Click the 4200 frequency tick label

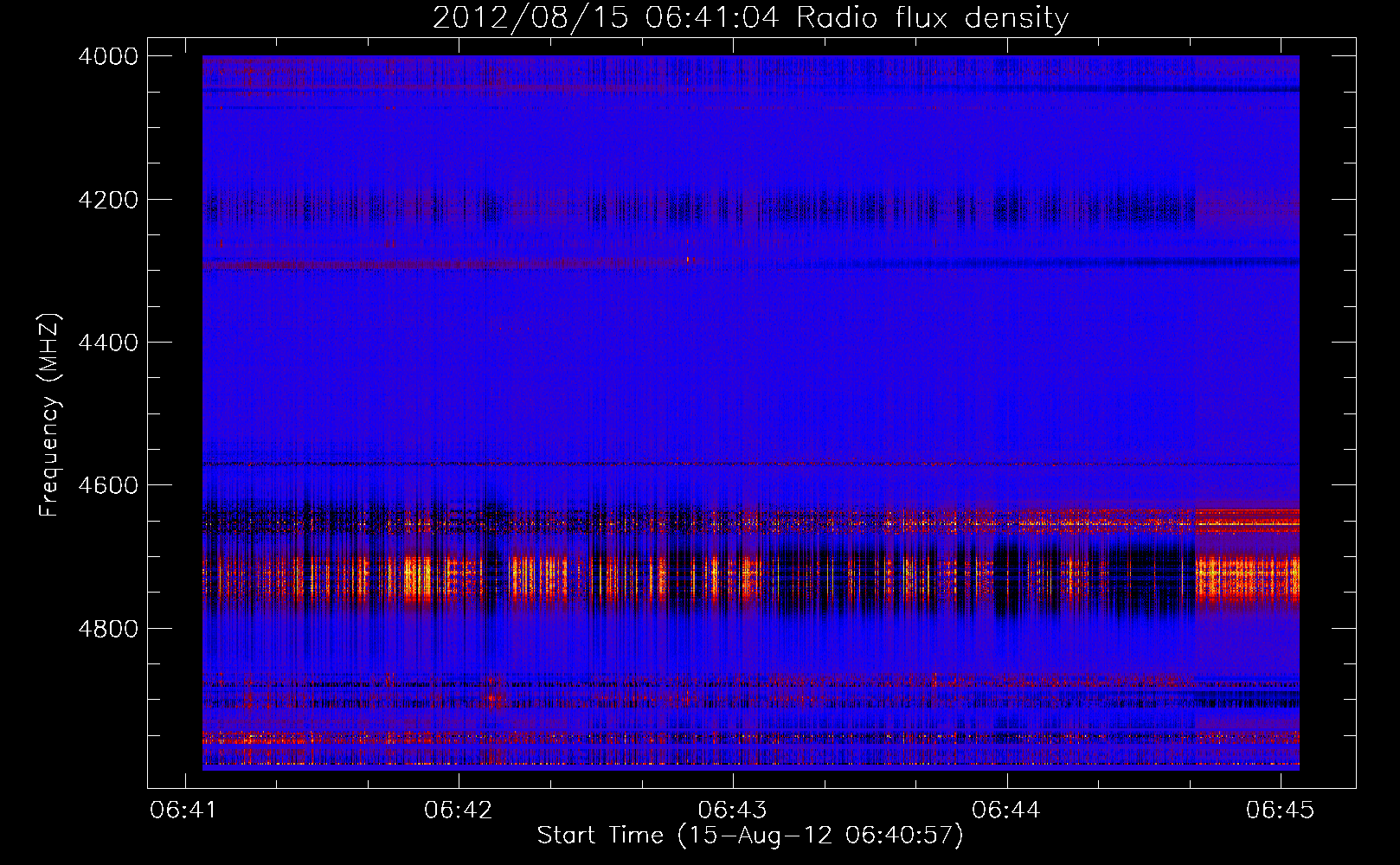click(108, 200)
